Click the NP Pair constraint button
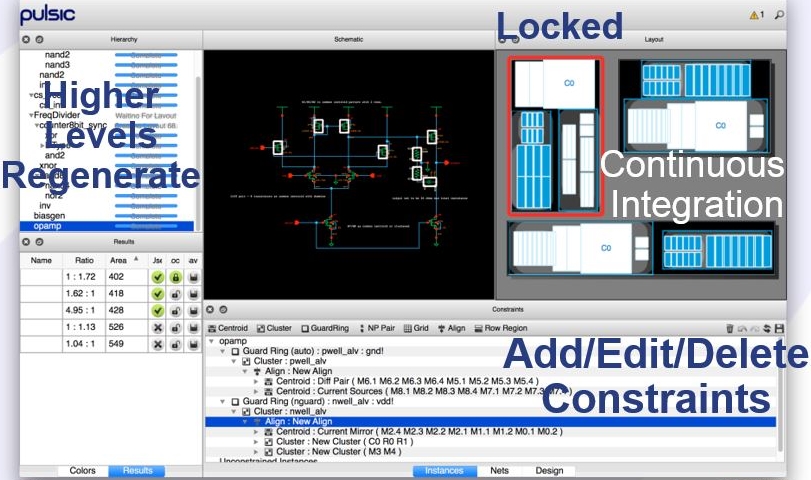This screenshot has width=811, height=480. [x=375, y=328]
